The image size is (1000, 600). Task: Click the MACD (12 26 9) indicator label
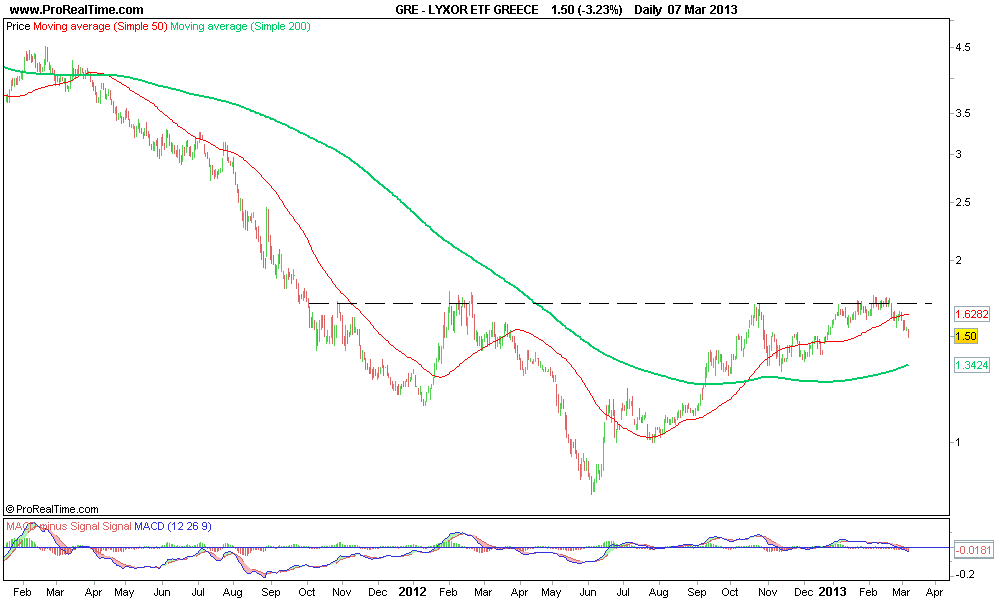(x=173, y=527)
